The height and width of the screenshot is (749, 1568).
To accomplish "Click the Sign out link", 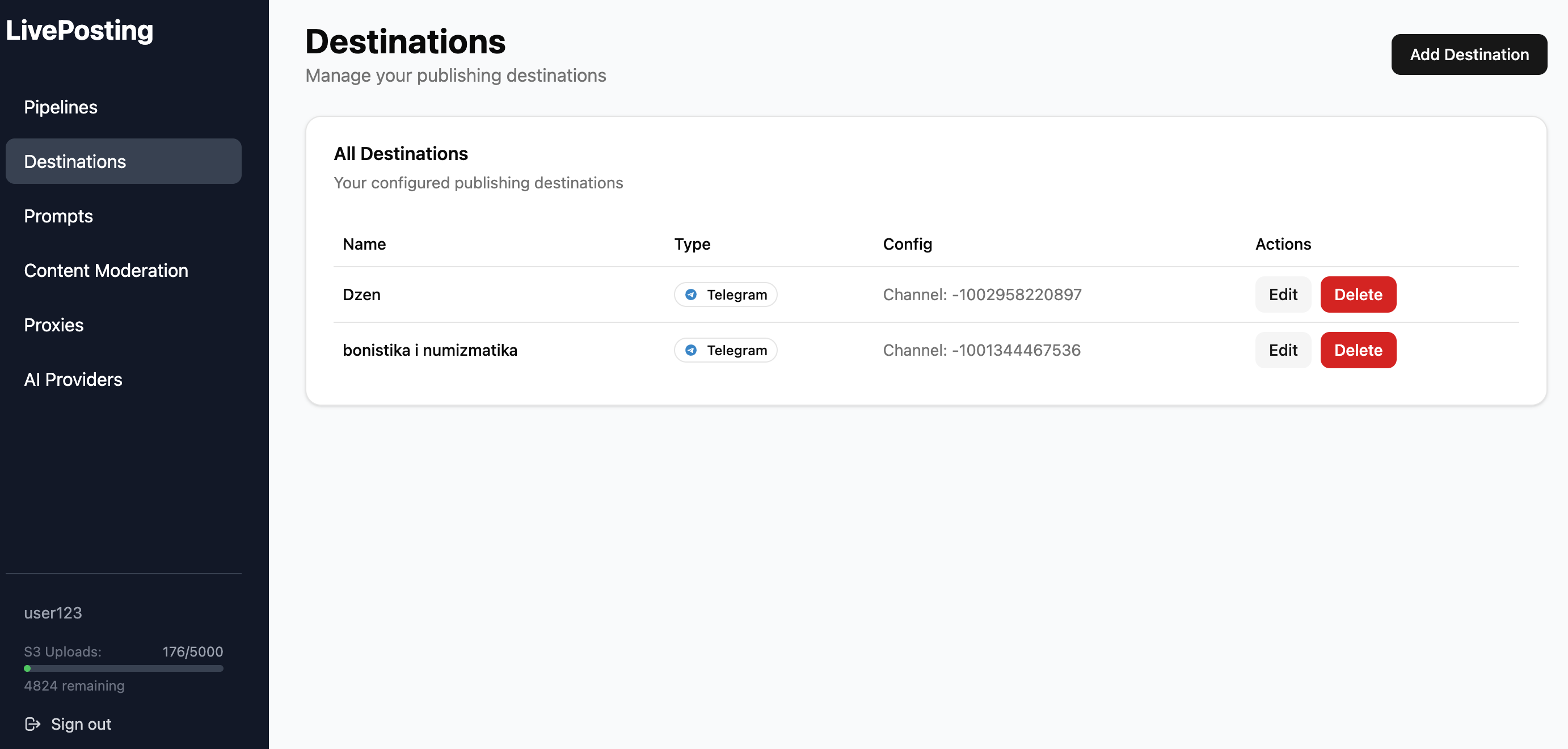I will 81,724.
